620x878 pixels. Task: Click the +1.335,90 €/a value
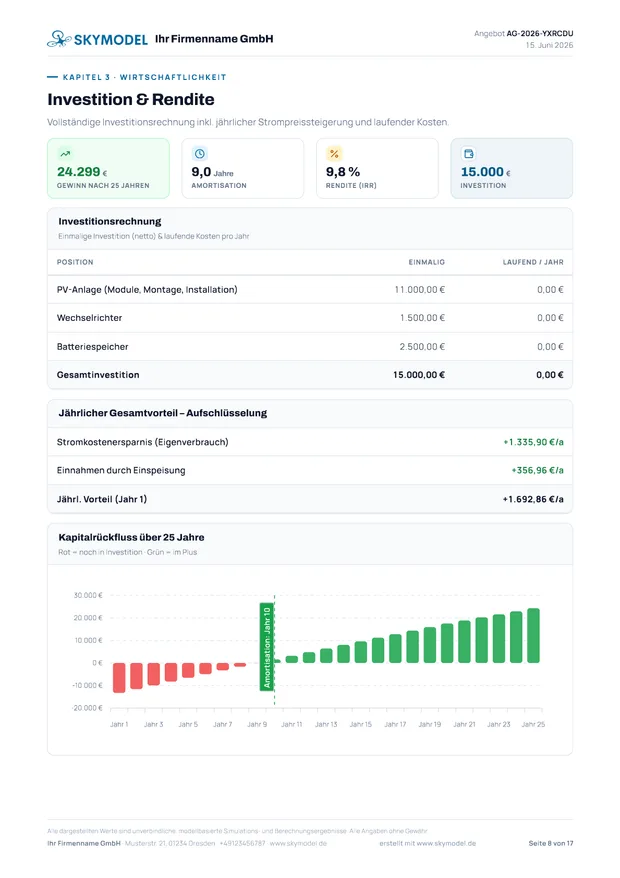533,442
